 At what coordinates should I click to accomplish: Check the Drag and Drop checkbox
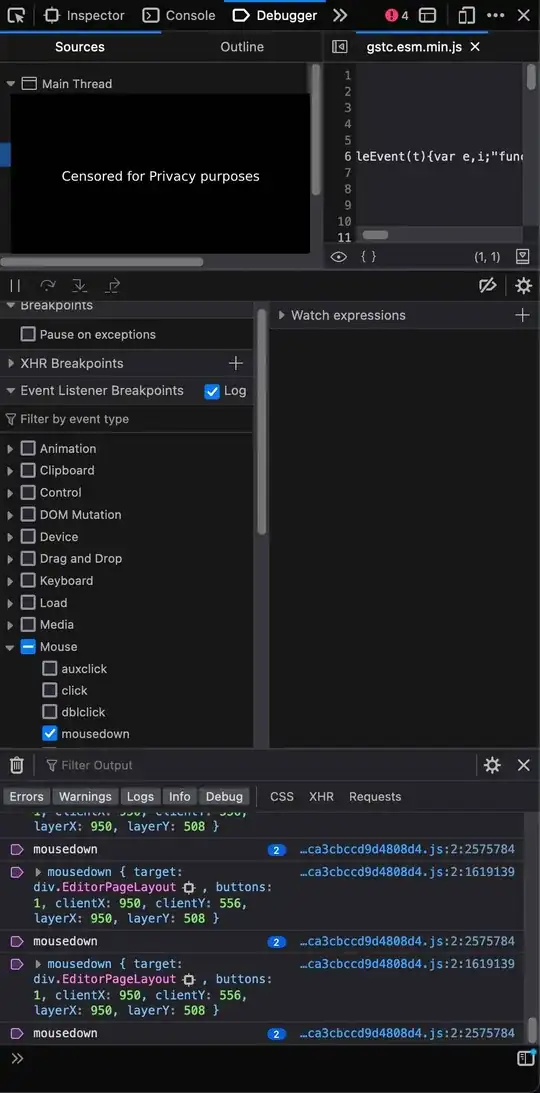(x=28, y=558)
